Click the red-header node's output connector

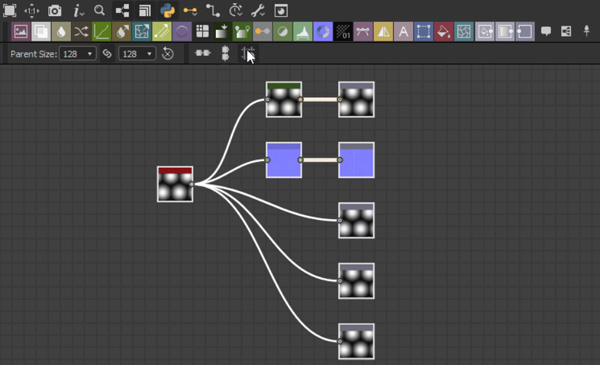pos(192,184)
